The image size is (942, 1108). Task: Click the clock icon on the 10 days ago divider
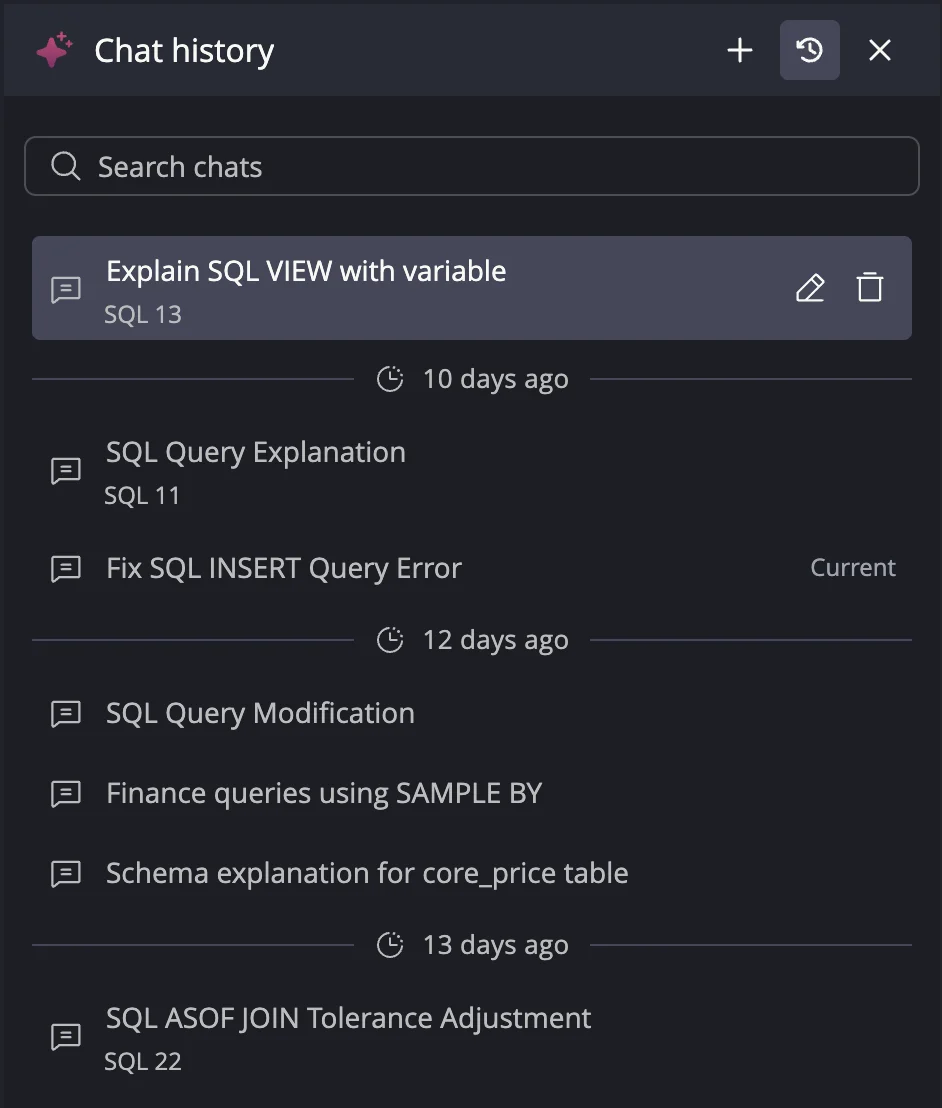[x=389, y=378]
